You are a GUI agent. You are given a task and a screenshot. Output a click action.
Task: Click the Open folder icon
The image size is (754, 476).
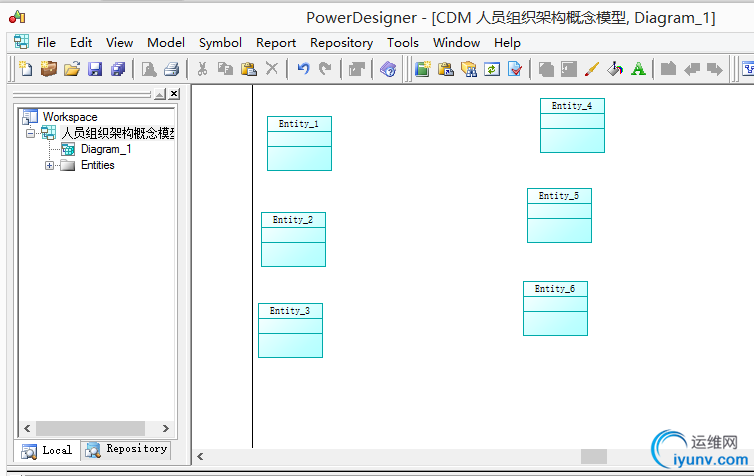[x=72, y=69]
